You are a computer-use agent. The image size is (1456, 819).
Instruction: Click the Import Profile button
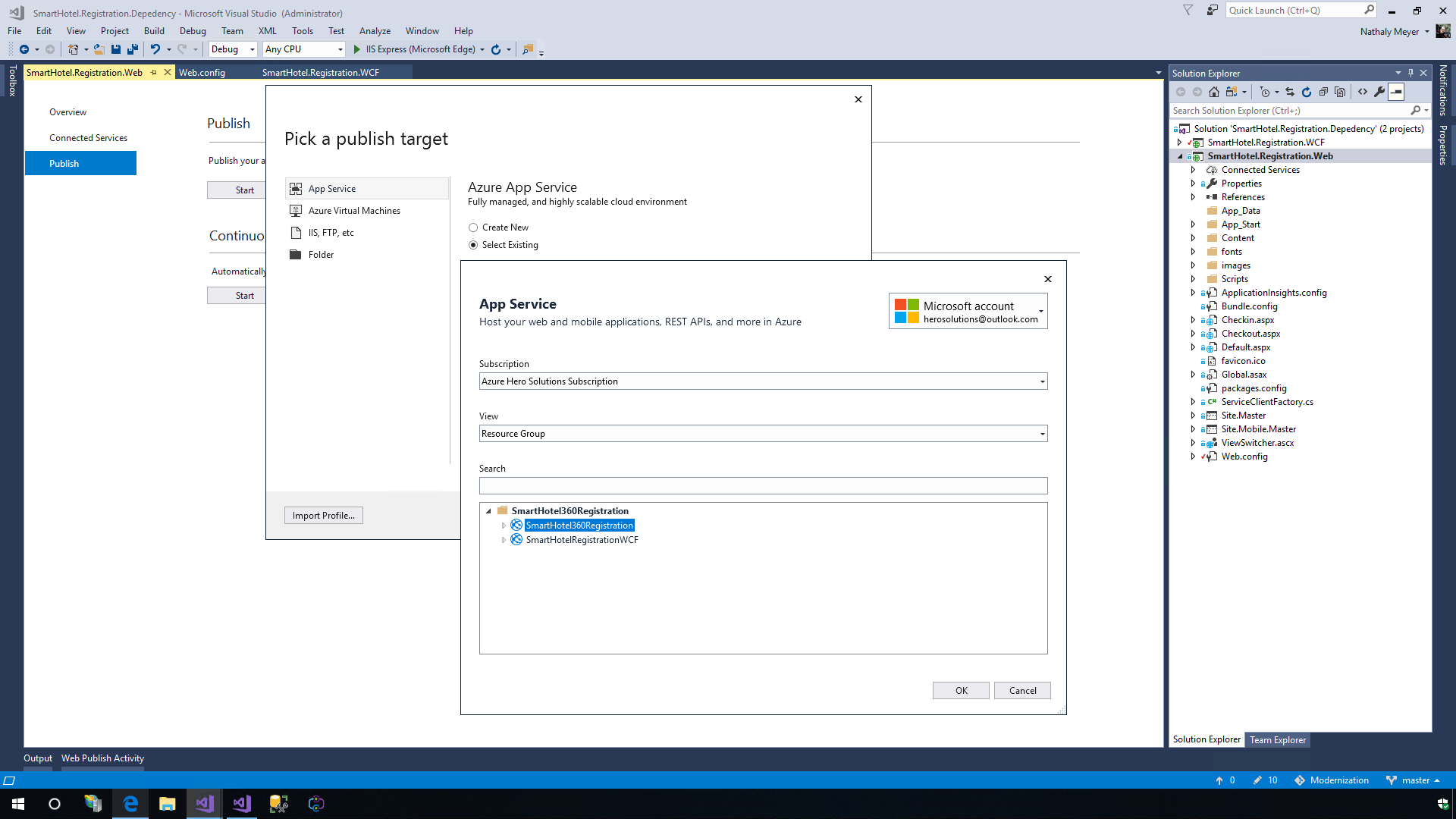coord(323,516)
